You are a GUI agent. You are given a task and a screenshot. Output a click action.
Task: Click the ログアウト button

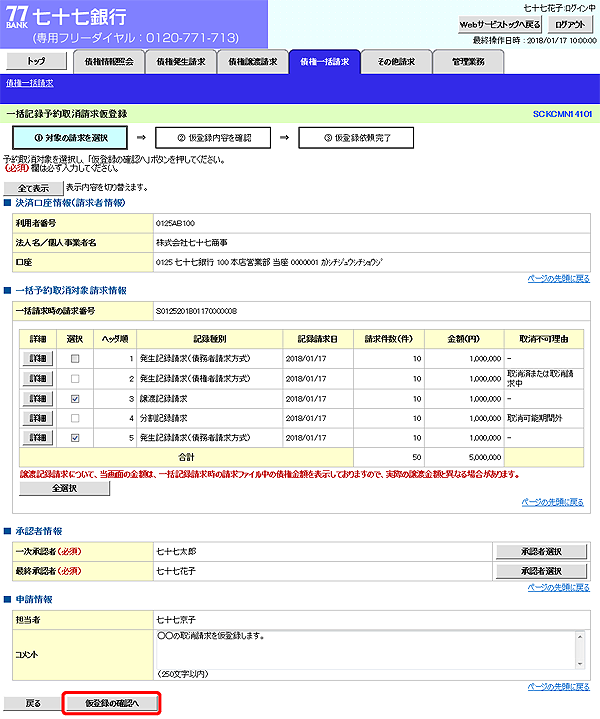pyautogui.click(x=570, y=25)
